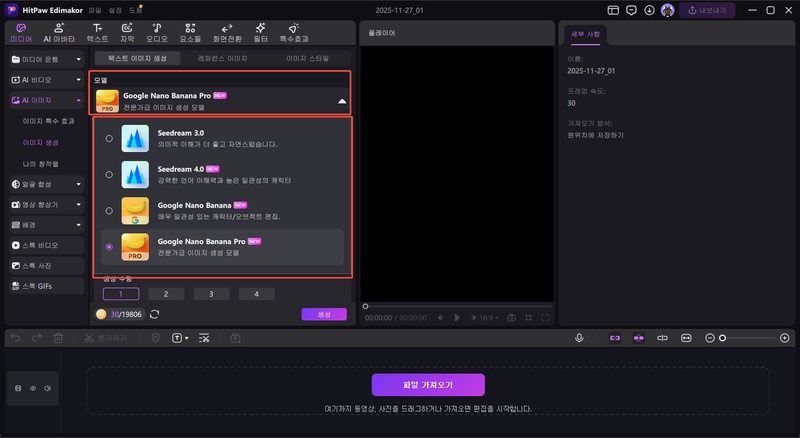The width and height of the screenshot is (800, 438).
Task: Click the refresh credits icon beside 30/19806
Action: 155,314
